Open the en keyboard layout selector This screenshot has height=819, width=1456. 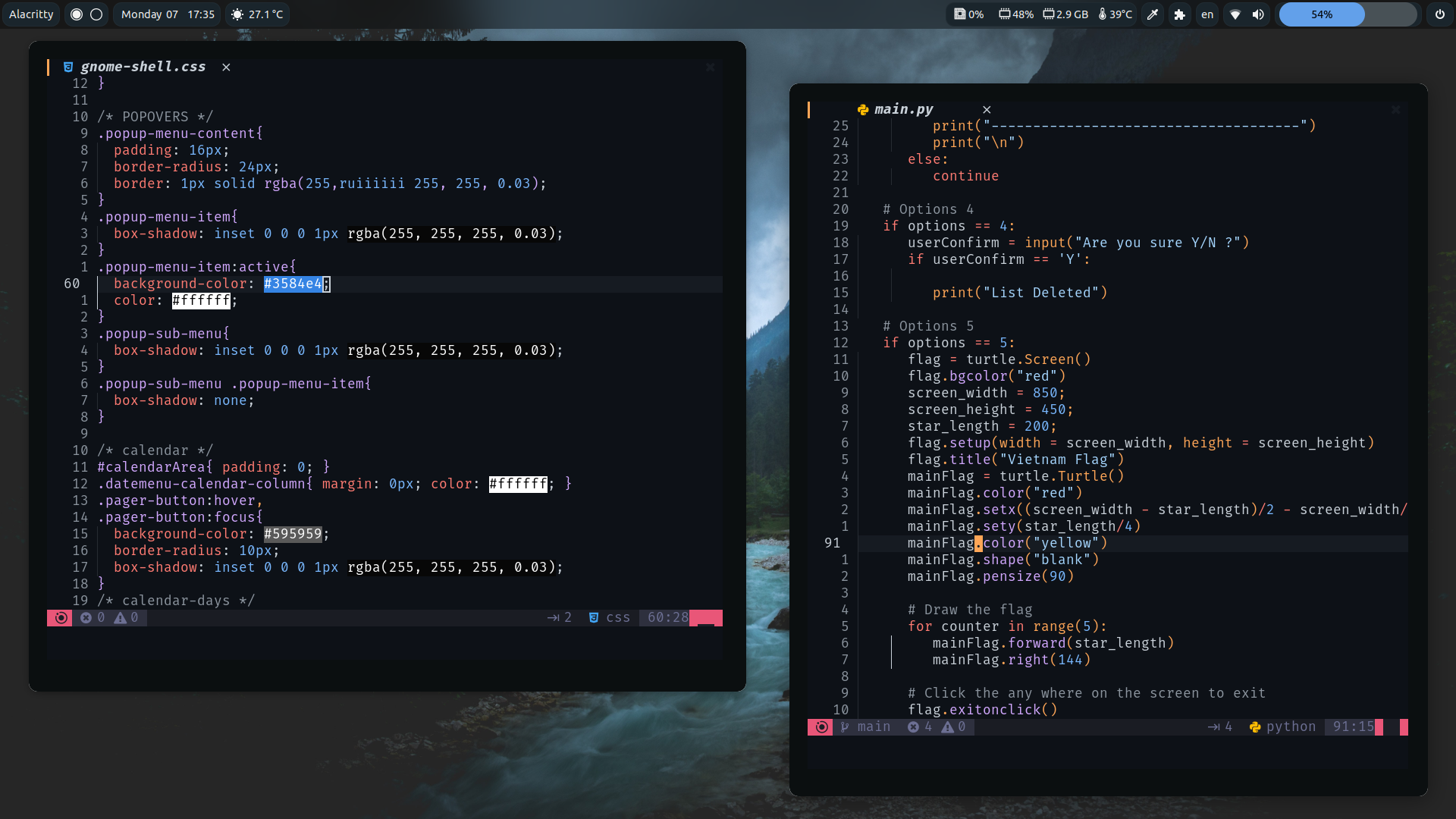[x=1207, y=14]
